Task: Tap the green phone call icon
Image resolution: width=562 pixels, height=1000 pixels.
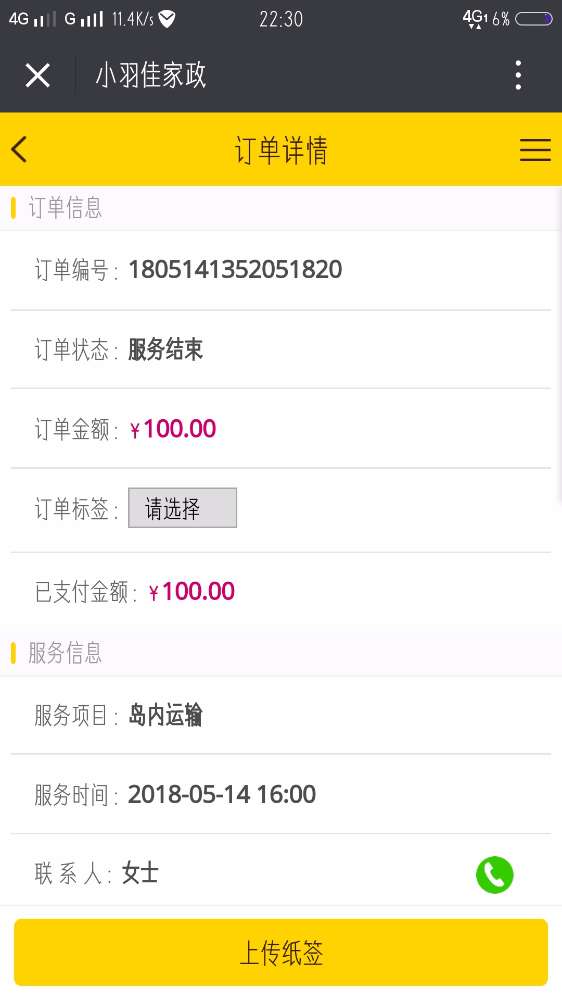Action: [494, 874]
